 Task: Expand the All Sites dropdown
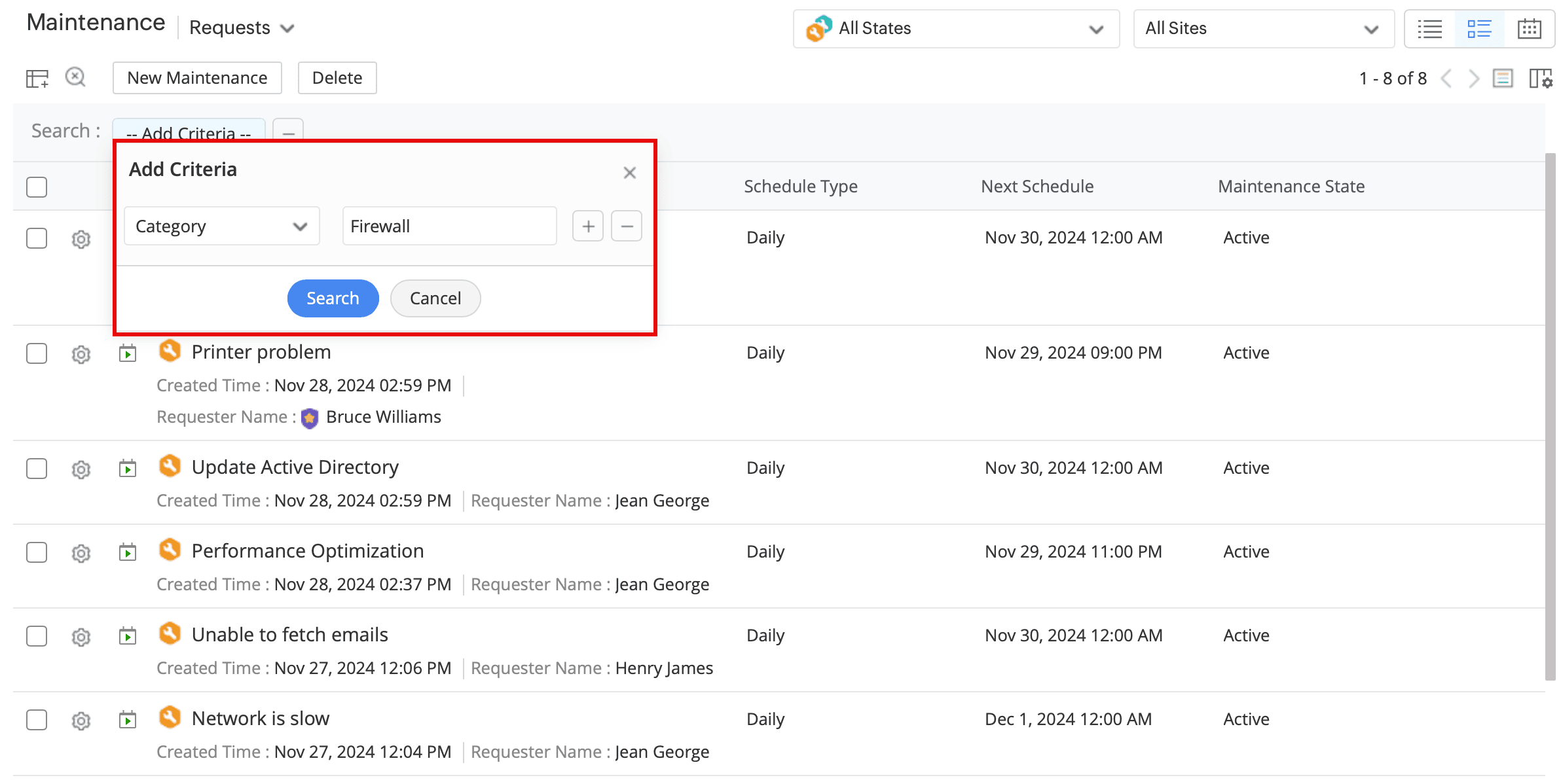tap(1263, 29)
